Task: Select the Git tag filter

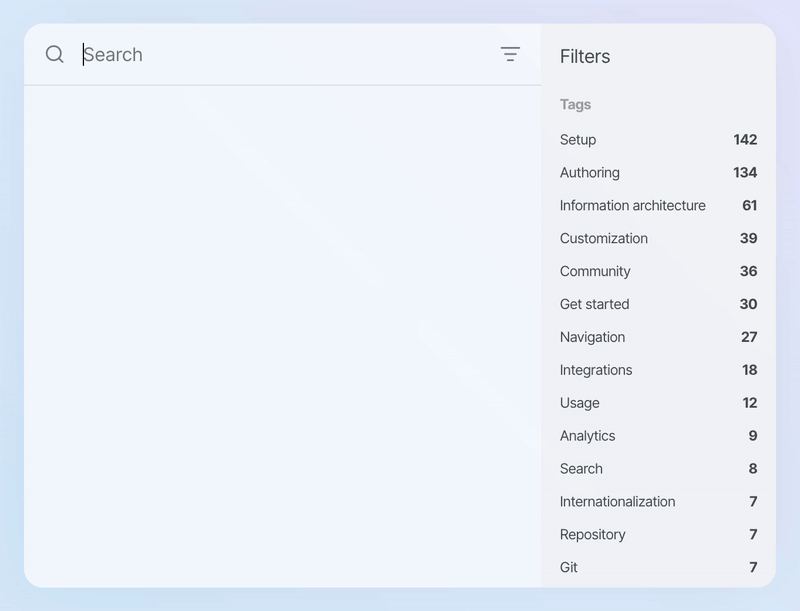Action: [x=569, y=568]
